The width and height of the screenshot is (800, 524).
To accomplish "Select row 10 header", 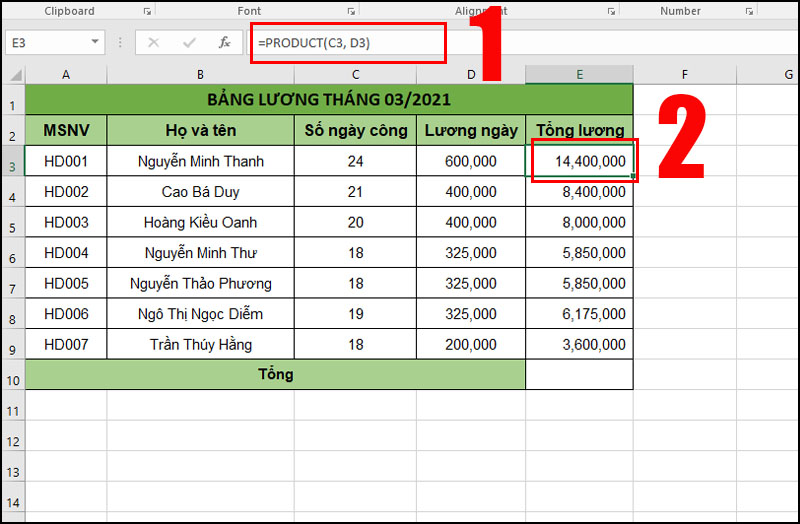I will (x=12, y=375).
